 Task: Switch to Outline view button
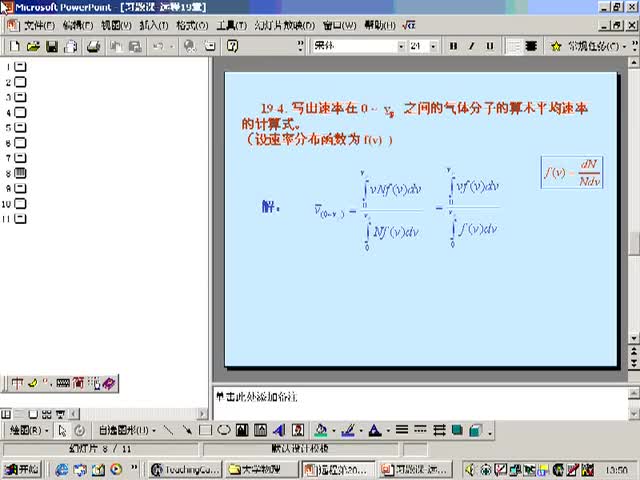(19, 414)
